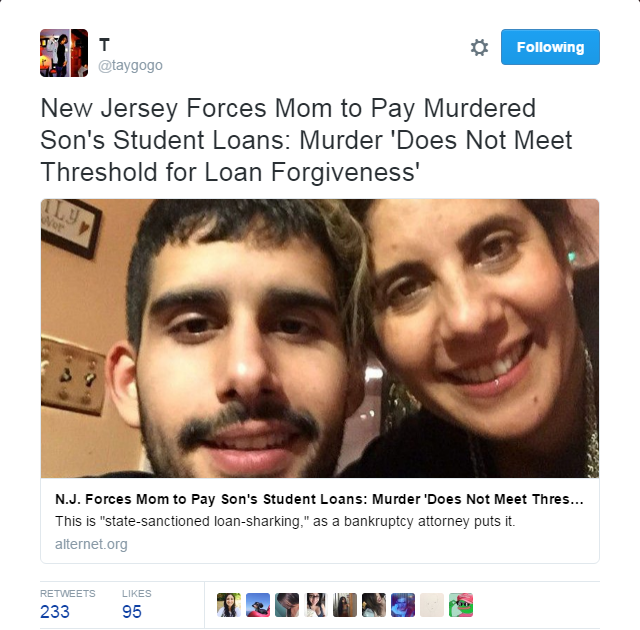Open the purple-blue liker avatar

click(403, 605)
